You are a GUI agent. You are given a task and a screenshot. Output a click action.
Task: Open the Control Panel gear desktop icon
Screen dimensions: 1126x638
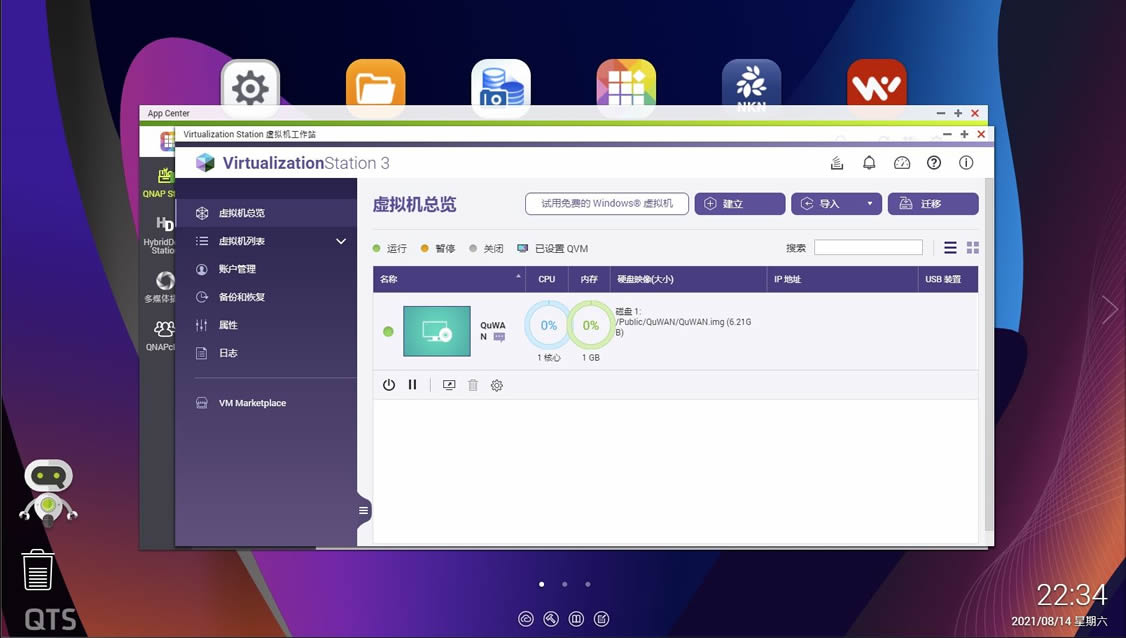point(250,88)
